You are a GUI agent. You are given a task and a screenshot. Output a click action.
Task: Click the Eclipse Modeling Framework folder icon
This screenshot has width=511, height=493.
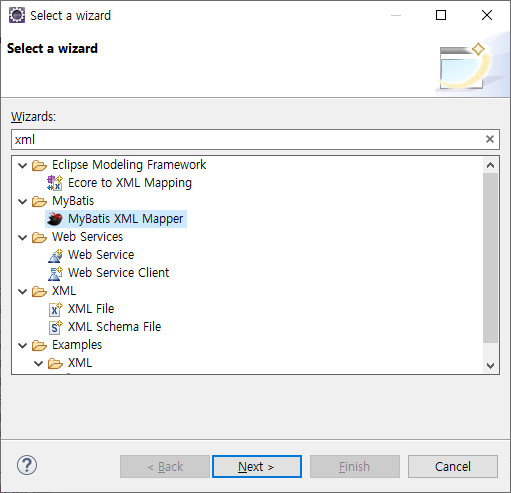39,165
